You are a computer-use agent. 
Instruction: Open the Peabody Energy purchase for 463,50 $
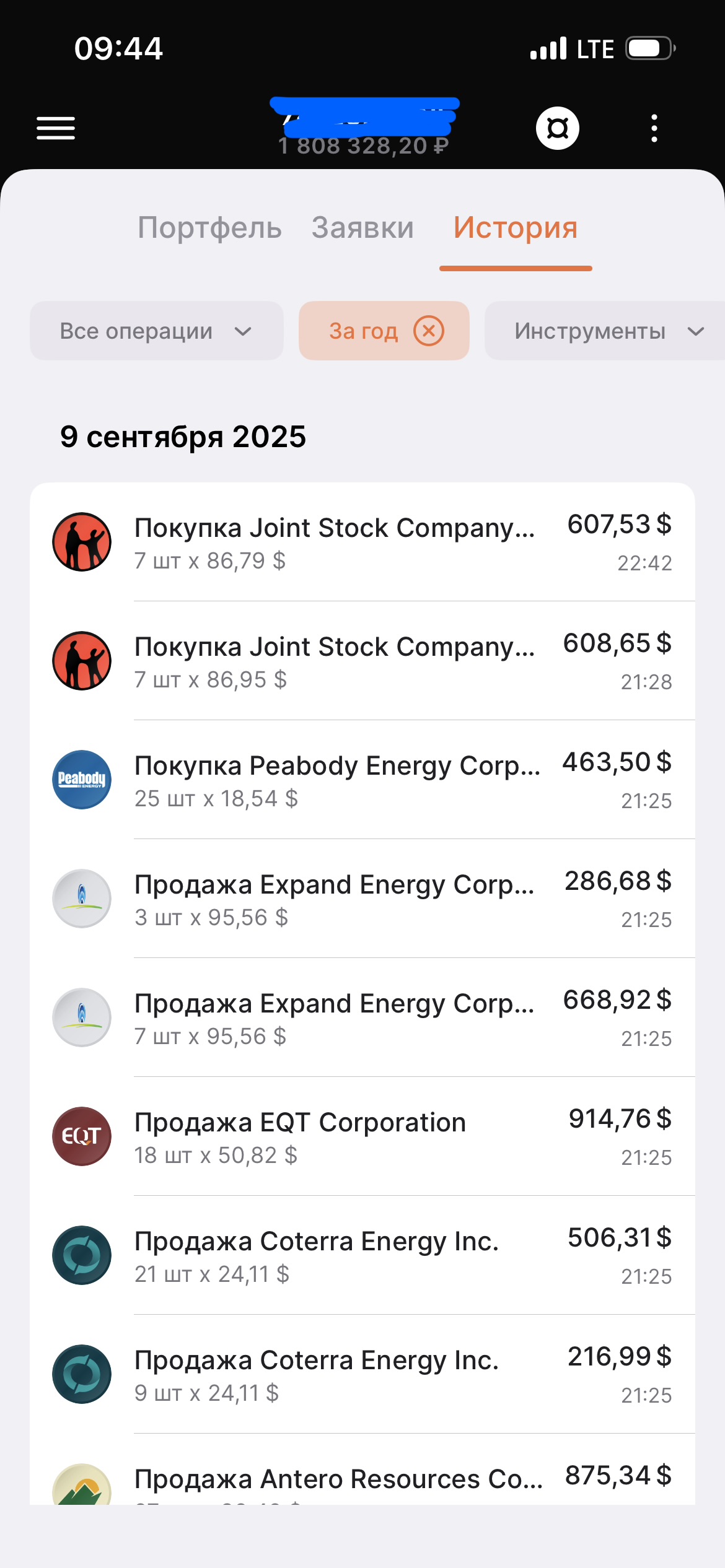point(372,780)
